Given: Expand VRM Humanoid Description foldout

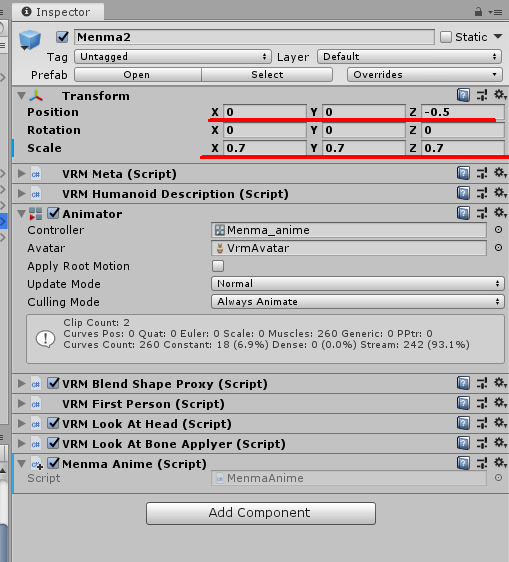Looking at the screenshot, I should click(x=22, y=194).
